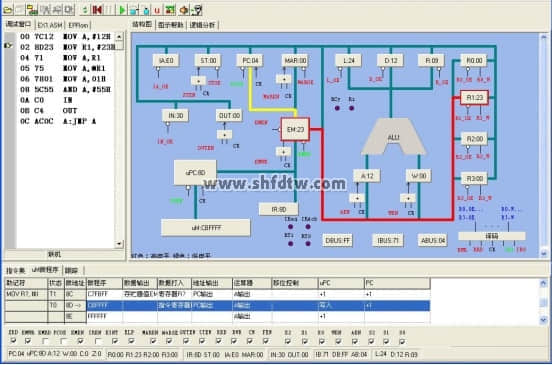The image size is (552, 365).
Task: Switch to the EXT.ASM tab
Action: pos(50,25)
